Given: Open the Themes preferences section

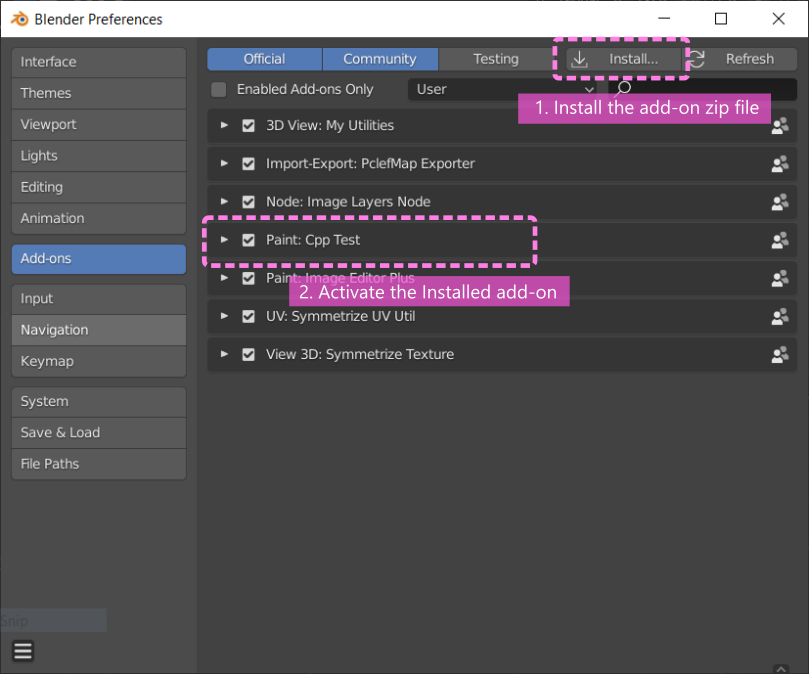Looking at the screenshot, I should click(99, 93).
